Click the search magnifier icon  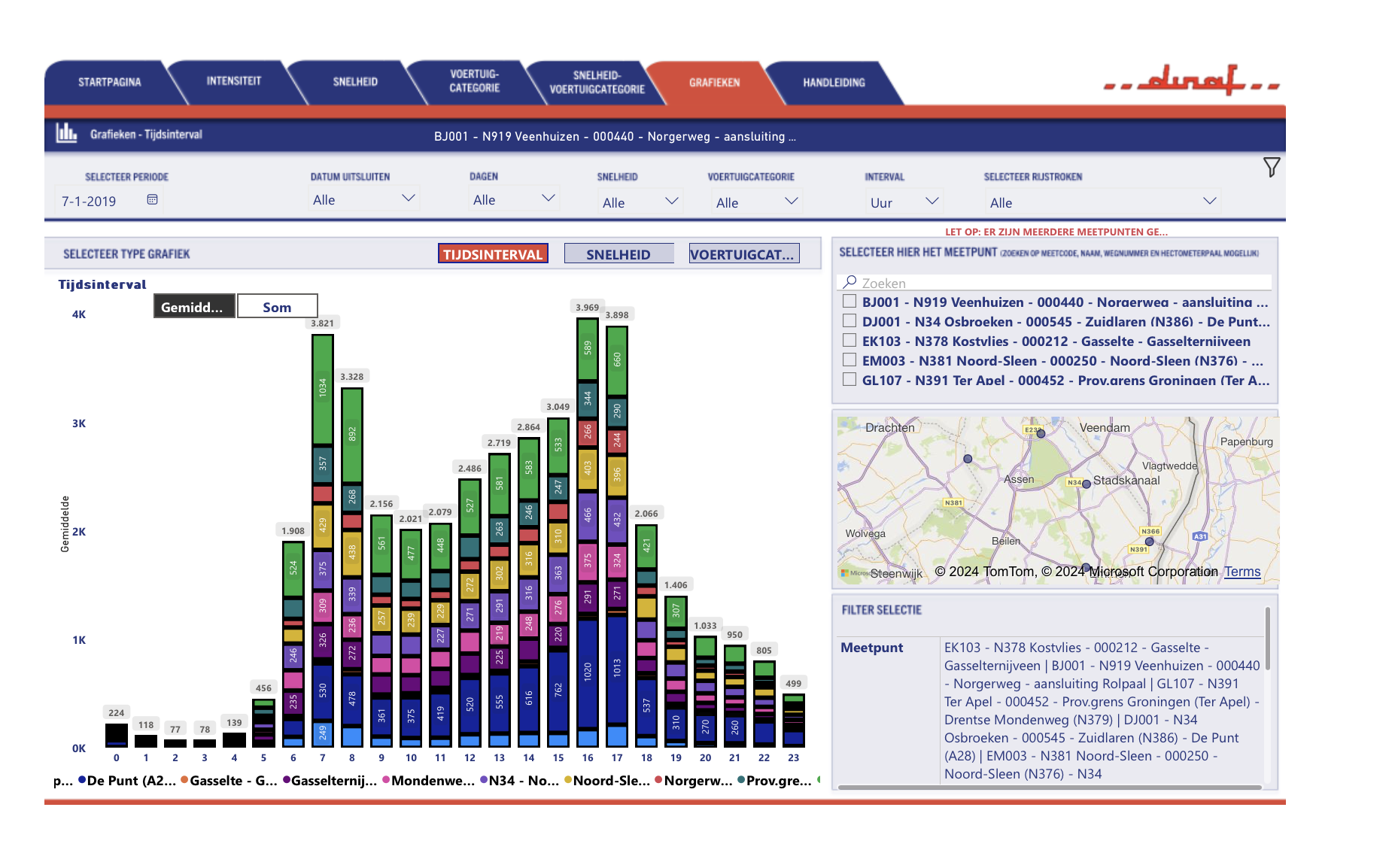(849, 282)
